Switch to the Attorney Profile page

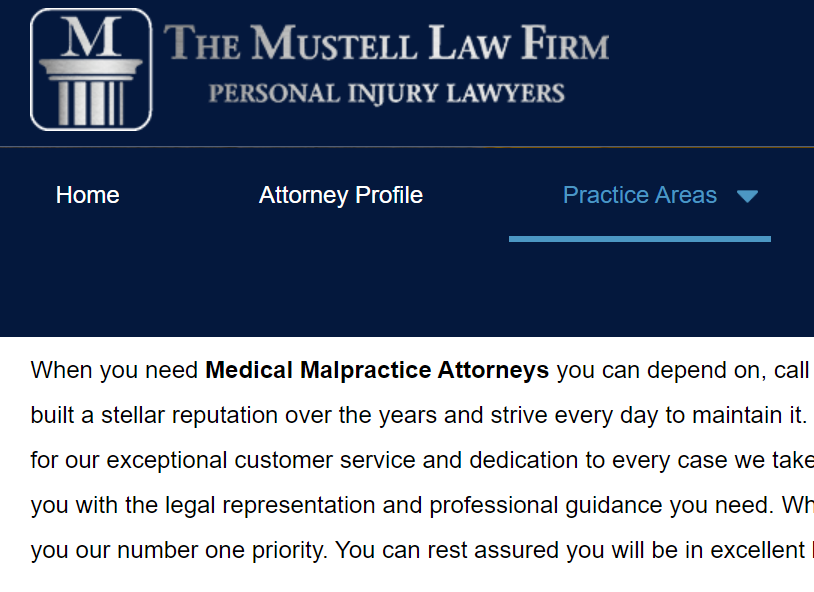point(341,195)
